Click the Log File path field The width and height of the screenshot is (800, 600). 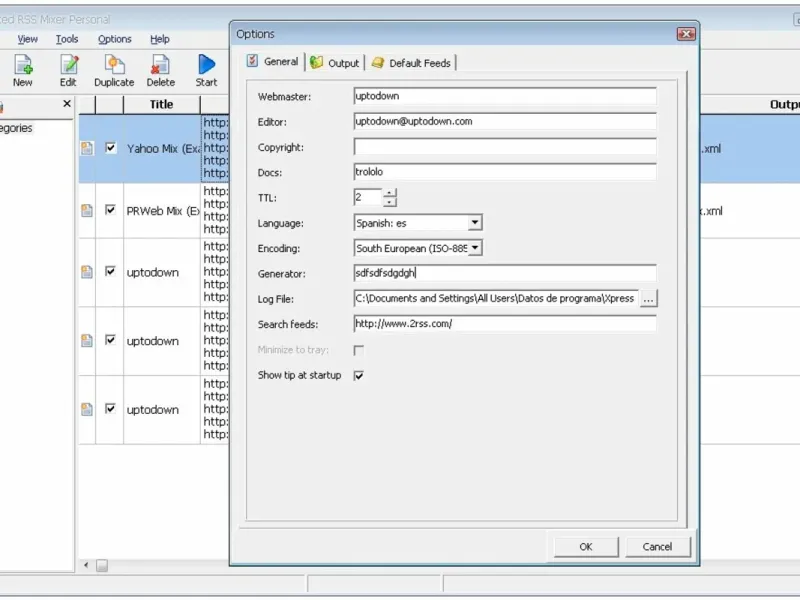(495, 298)
